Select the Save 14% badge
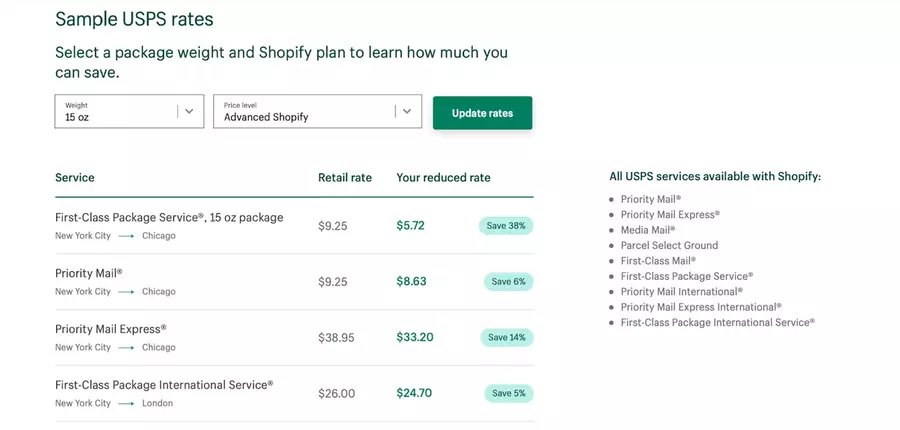 [x=506, y=338]
